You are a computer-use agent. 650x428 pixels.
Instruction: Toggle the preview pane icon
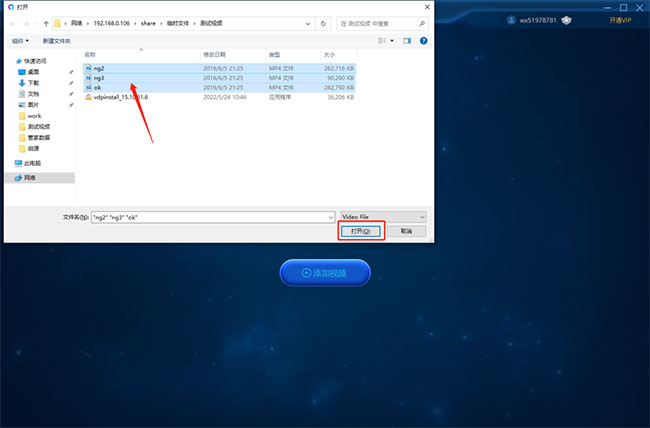[407, 41]
